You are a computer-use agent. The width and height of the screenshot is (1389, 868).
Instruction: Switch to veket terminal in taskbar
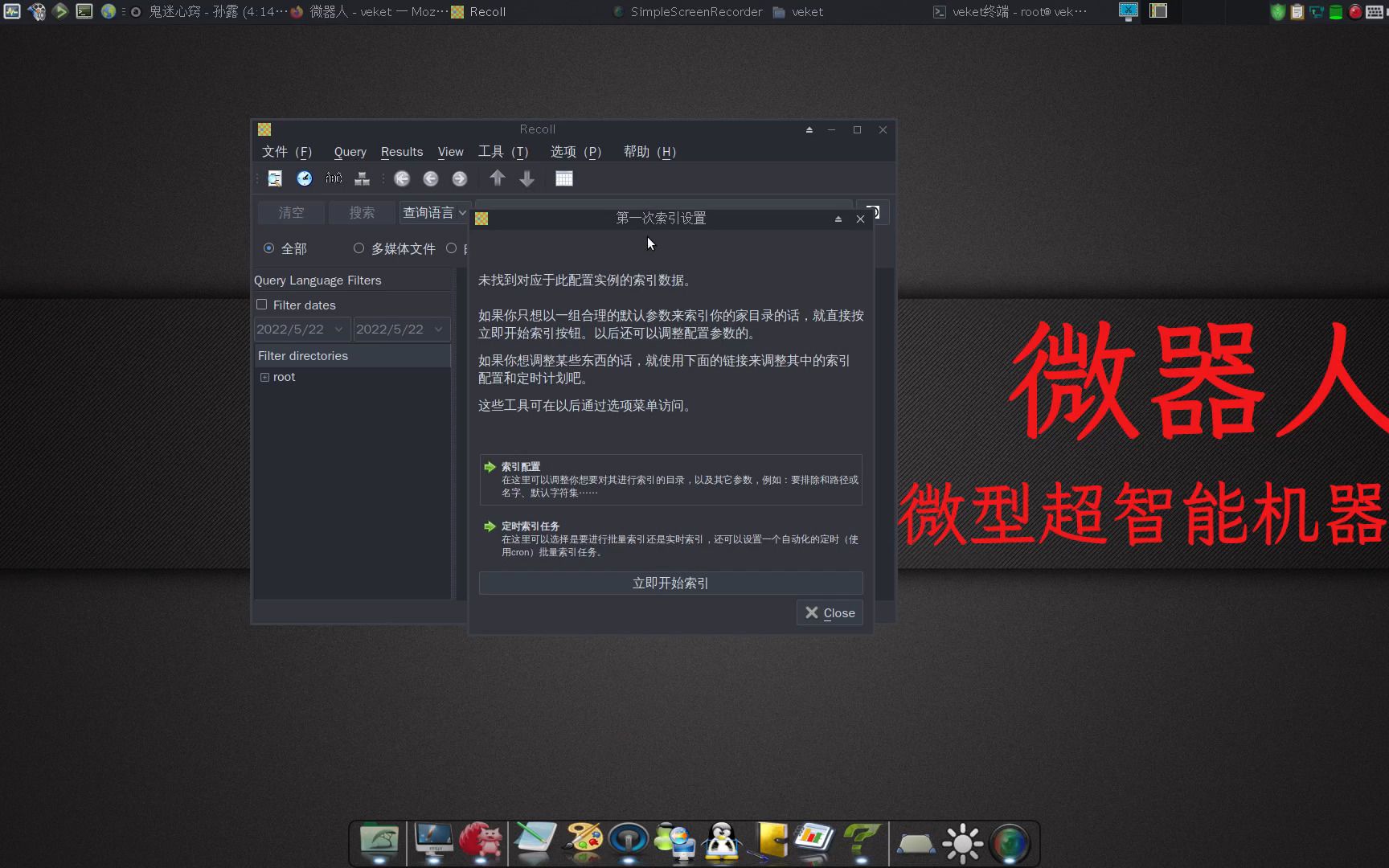click(1011, 11)
